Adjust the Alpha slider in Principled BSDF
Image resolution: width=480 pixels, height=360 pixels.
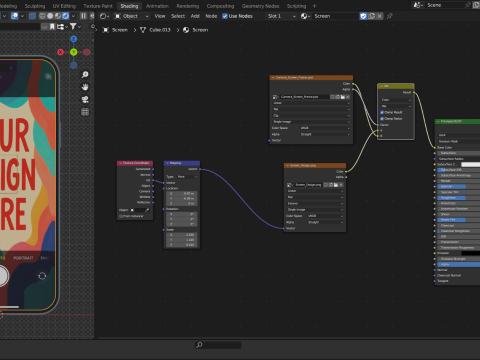pyautogui.click(x=458, y=264)
